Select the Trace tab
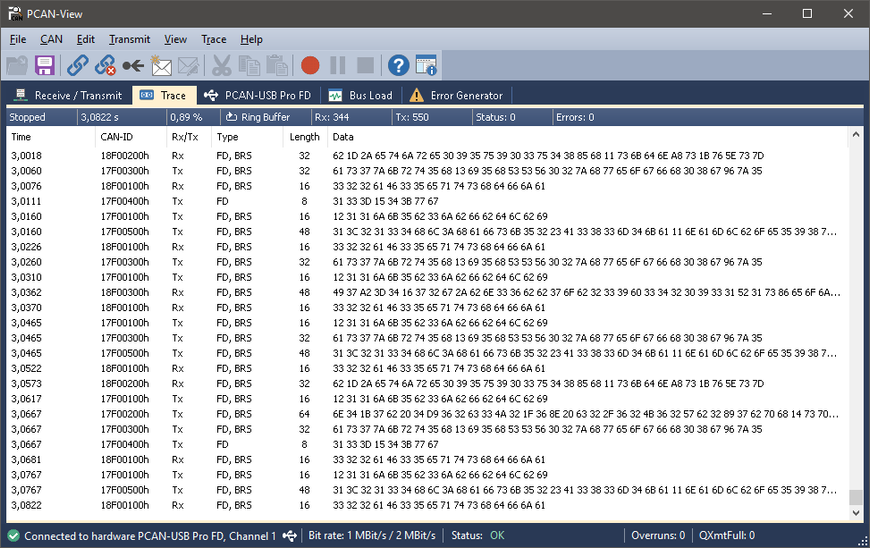The image size is (870, 548). point(164,95)
